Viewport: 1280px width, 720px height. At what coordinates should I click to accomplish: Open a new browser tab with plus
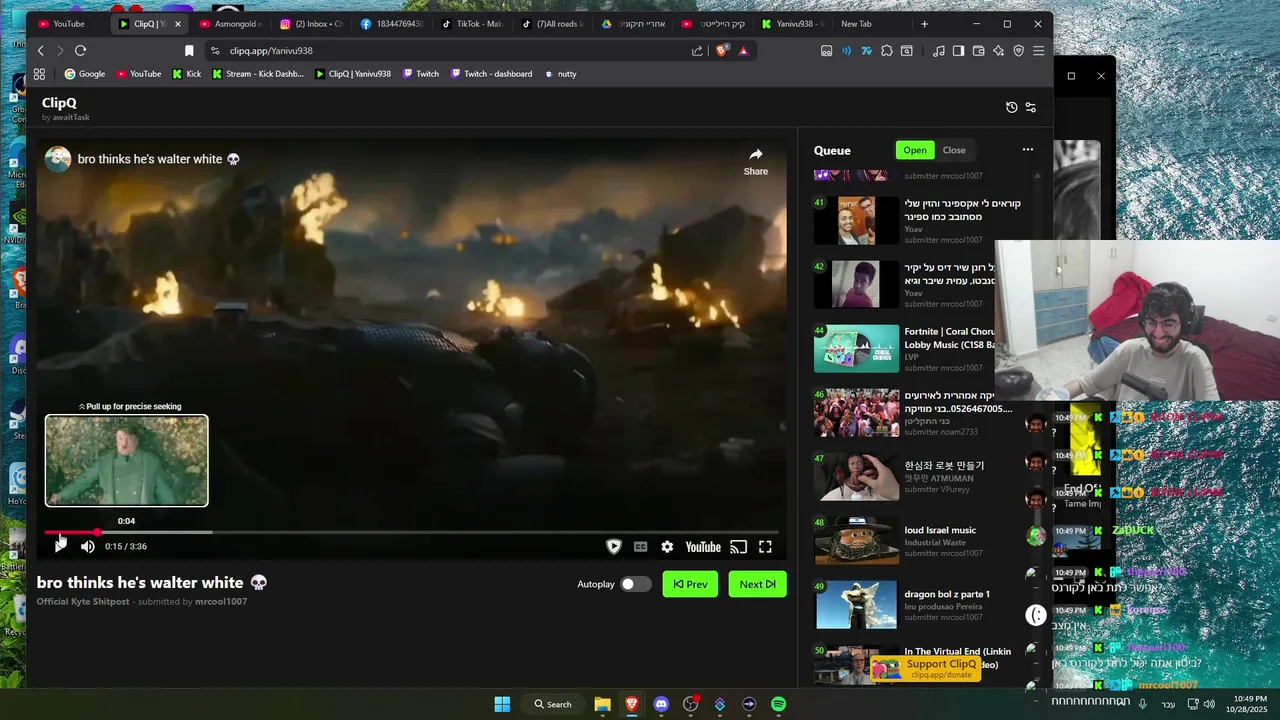(924, 24)
